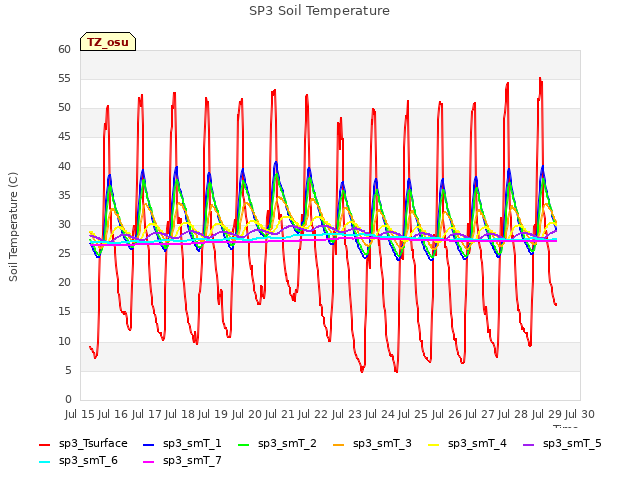Click the 15 y-axis tick label
640x480 pixels.
click(64, 312)
